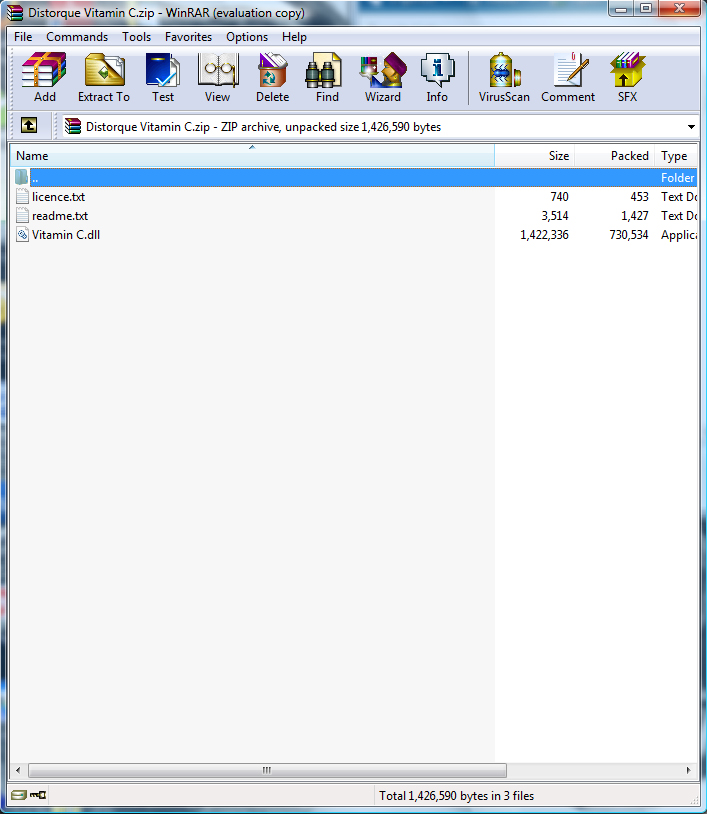This screenshot has height=814, width=707.
Task: Open the Help menu
Action: (x=294, y=37)
